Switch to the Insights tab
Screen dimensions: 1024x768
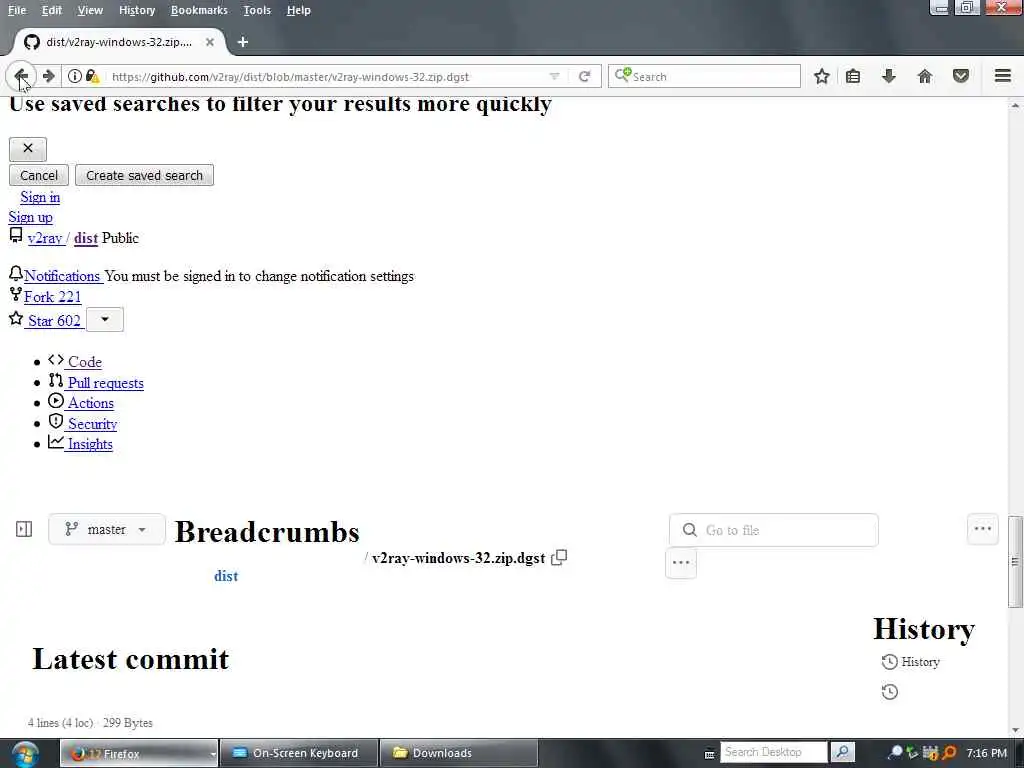pyautogui.click(x=89, y=444)
